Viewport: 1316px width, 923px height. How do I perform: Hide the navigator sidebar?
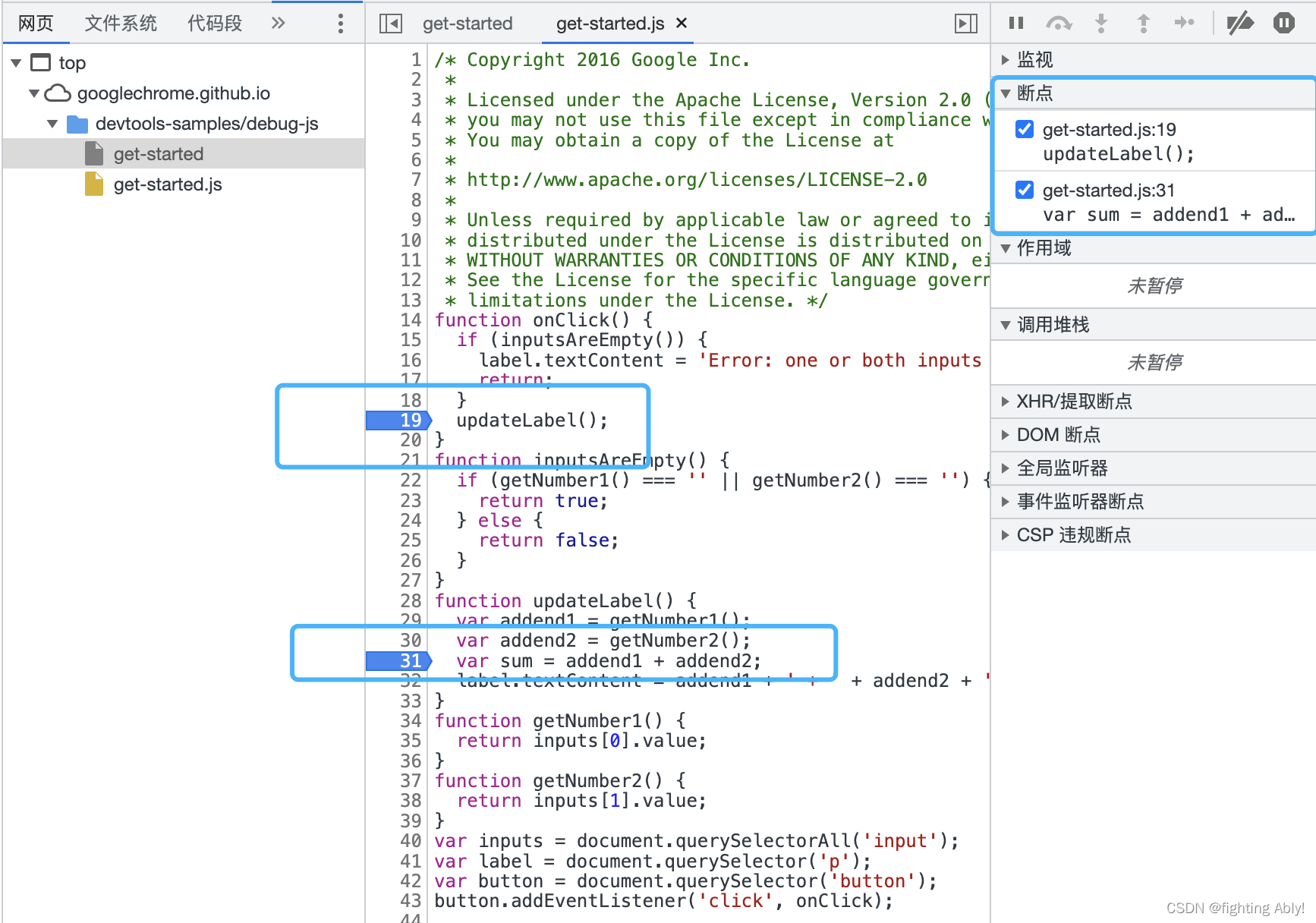(390, 24)
